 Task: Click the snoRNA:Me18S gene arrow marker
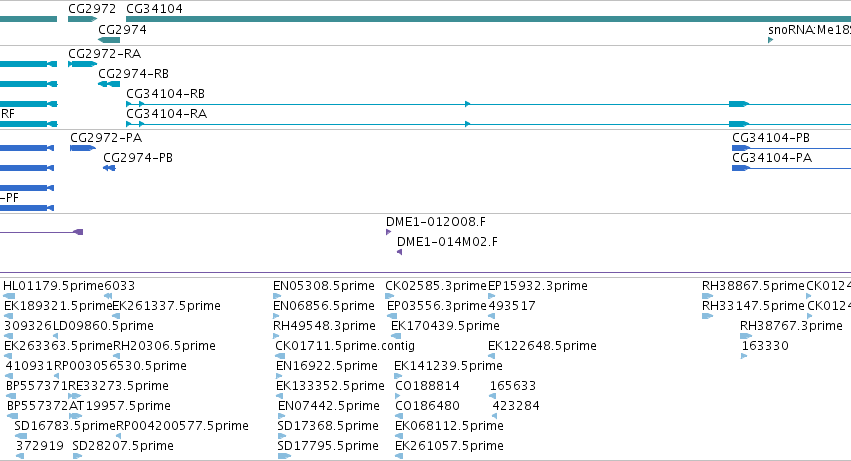click(x=771, y=40)
